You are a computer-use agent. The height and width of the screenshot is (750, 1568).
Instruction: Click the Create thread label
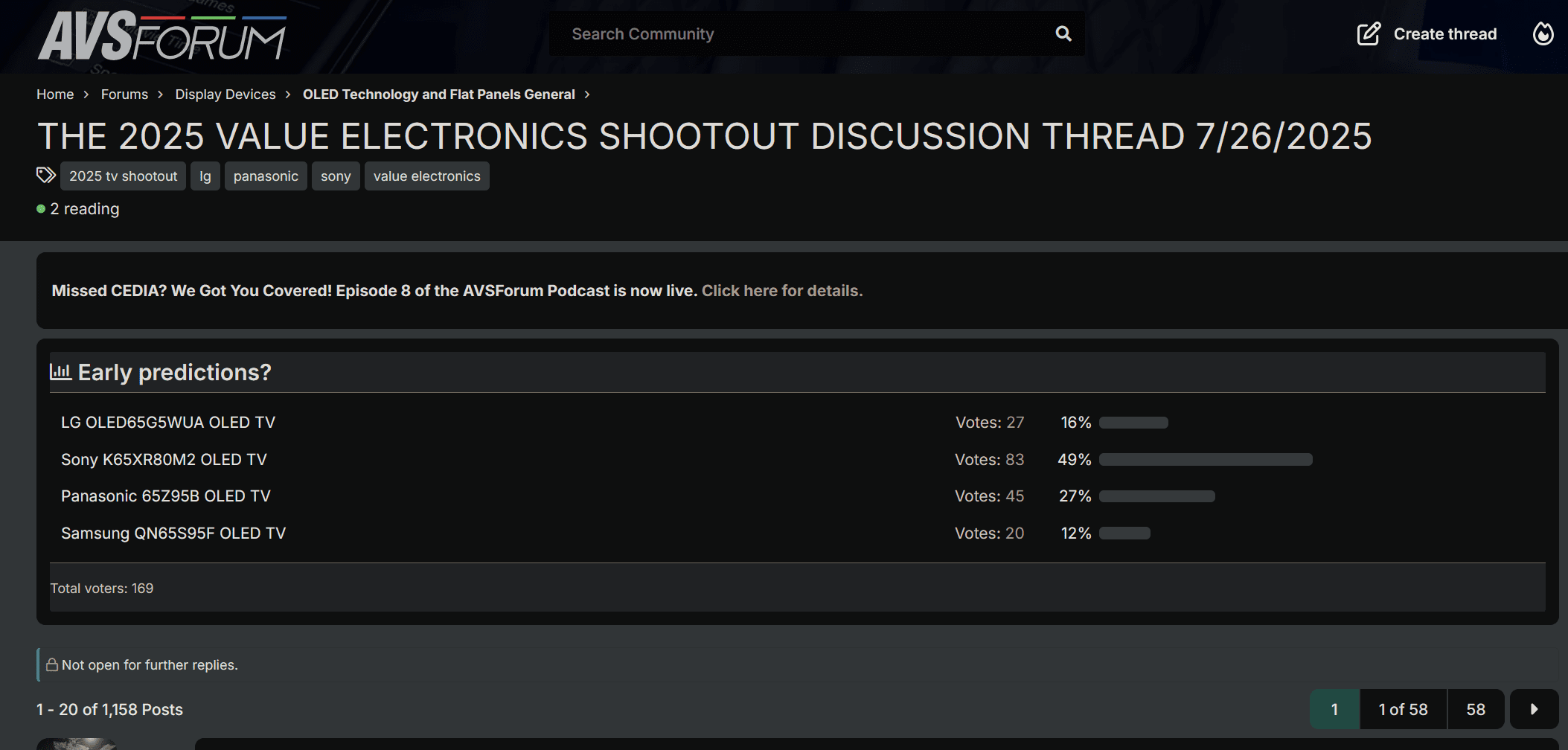coord(1445,34)
